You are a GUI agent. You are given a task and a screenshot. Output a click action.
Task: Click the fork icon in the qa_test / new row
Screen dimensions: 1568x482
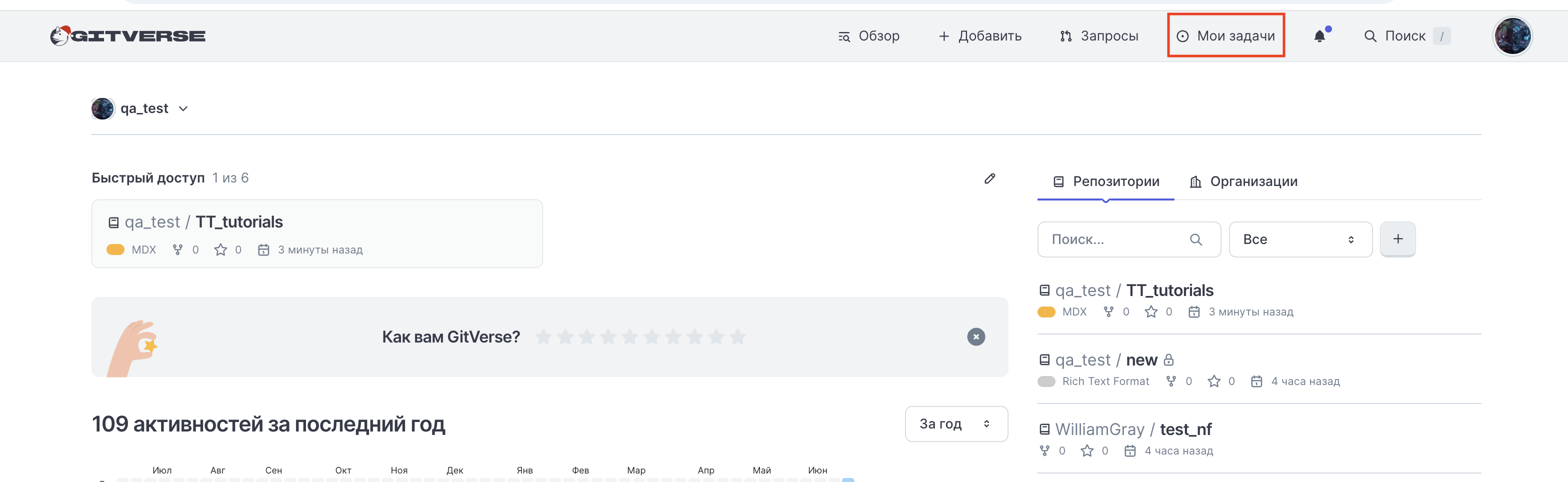click(1171, 381)
